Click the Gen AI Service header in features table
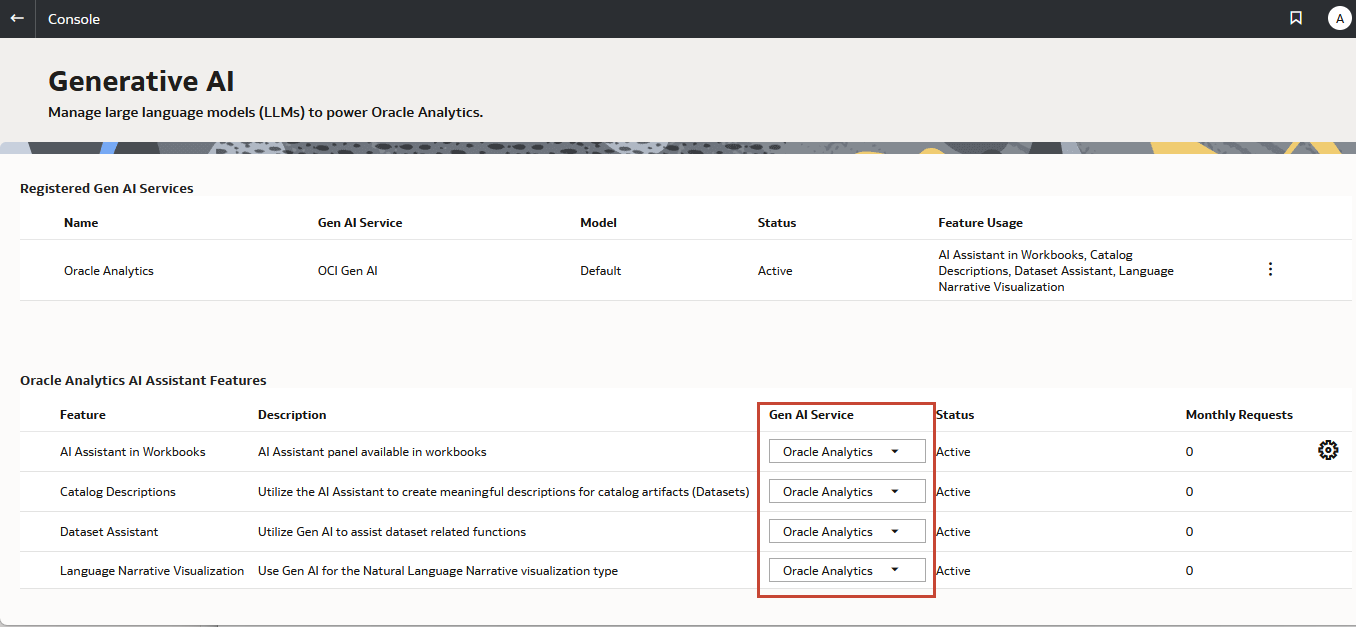This screenshot has height=627, width=1356. click(x=811, y=415)
